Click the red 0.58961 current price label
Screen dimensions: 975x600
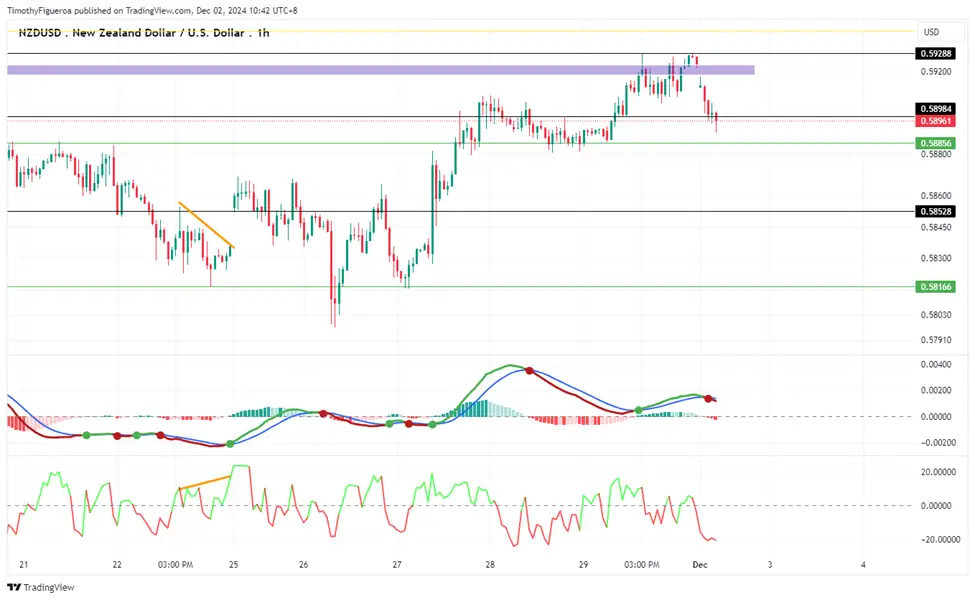(x=936, y=121)
